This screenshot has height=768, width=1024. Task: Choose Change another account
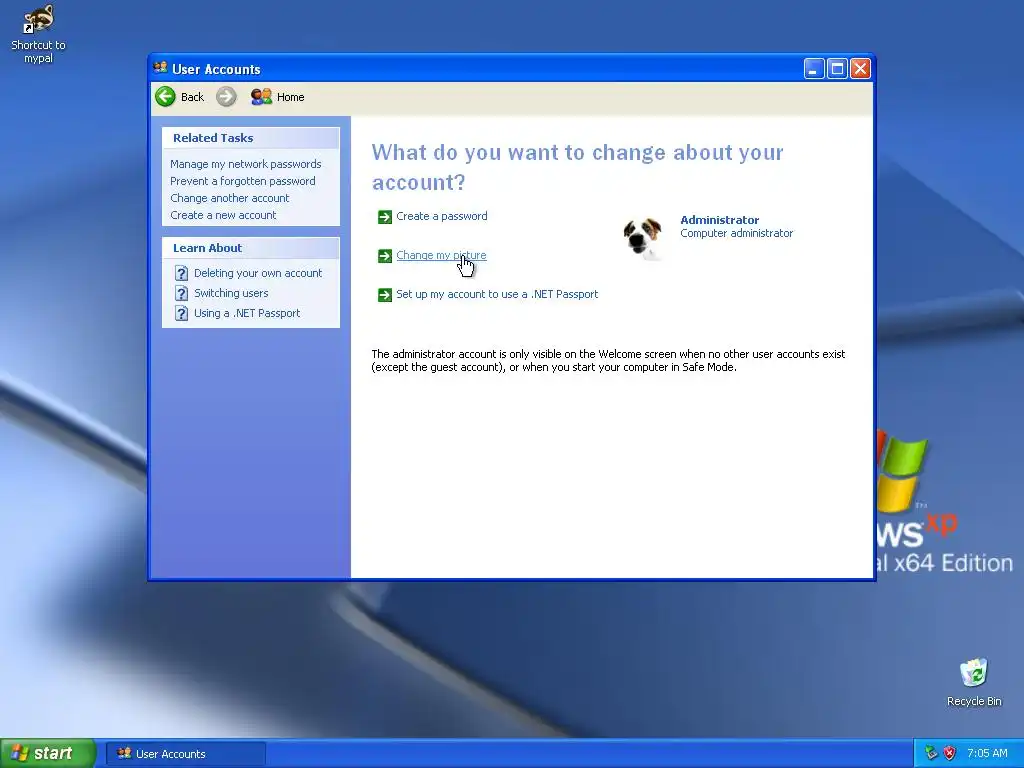click(230, 198)
